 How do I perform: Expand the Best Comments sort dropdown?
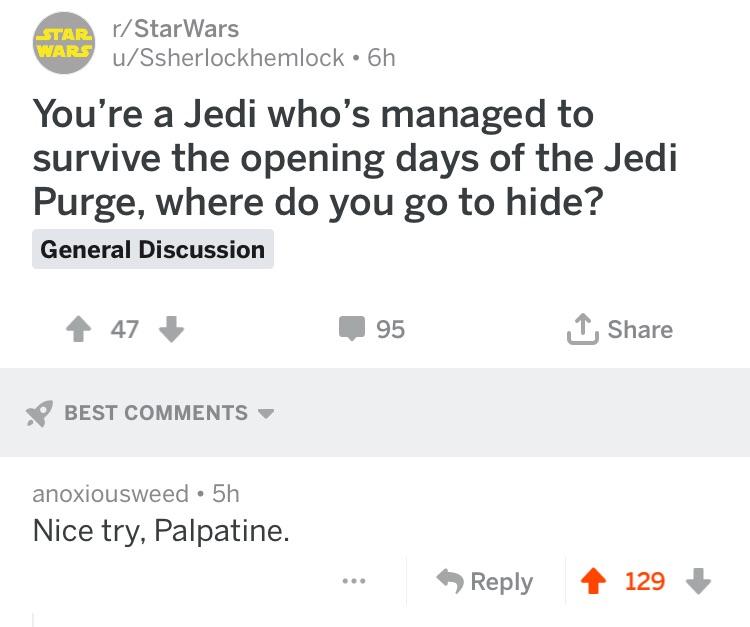coord(155,412)
